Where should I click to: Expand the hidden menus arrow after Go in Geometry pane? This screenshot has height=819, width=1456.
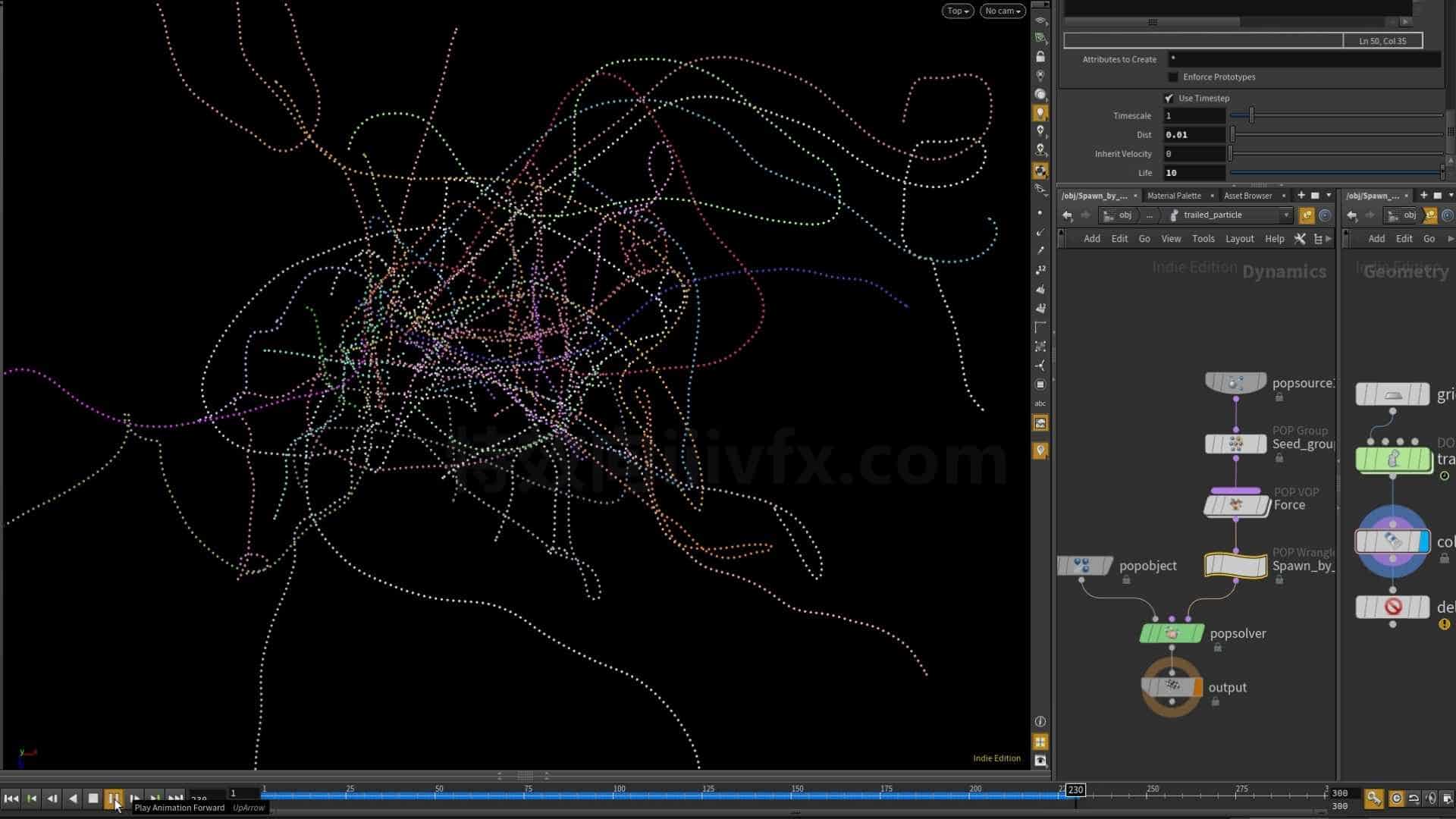coord(1450,239)
